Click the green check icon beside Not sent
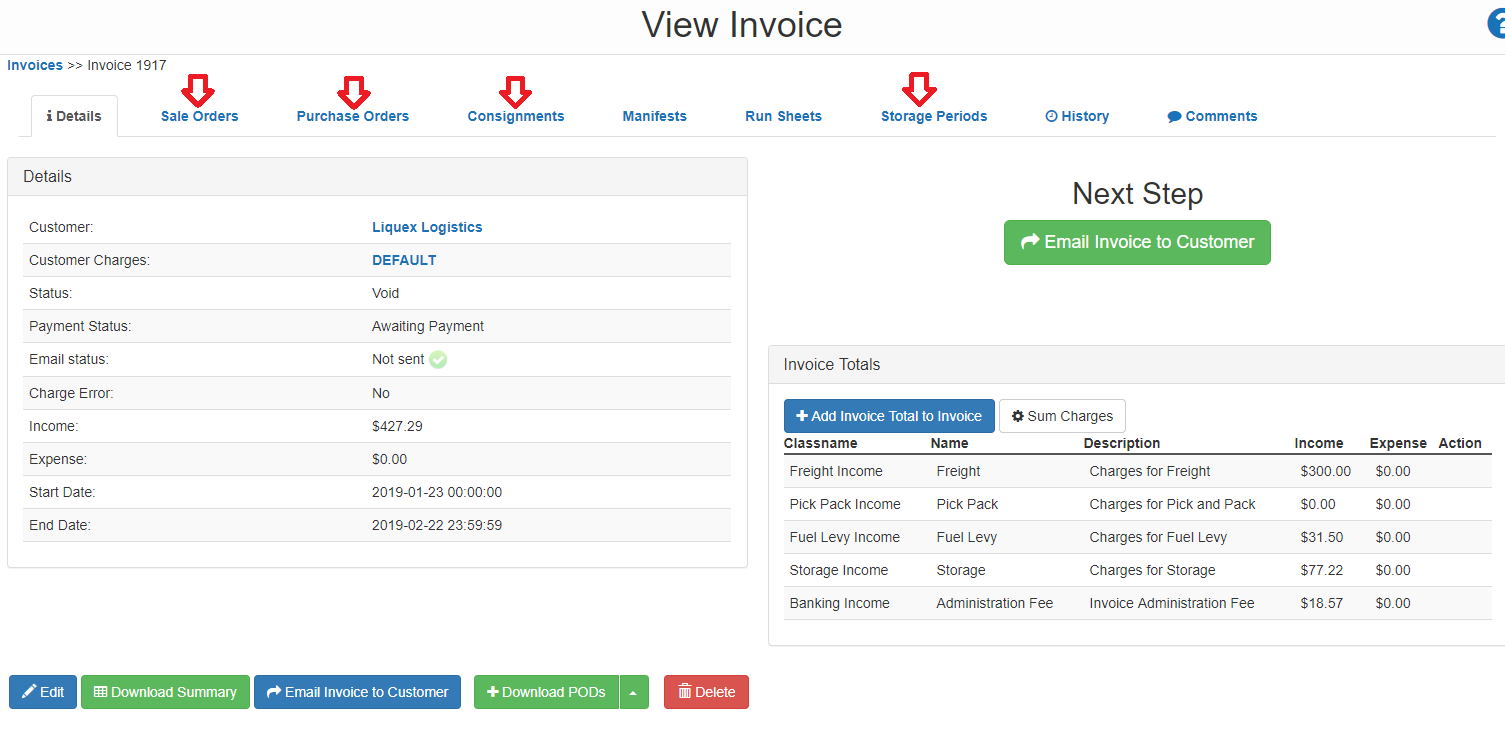Viewport: 1505px width, 730px height. point(438,360)
